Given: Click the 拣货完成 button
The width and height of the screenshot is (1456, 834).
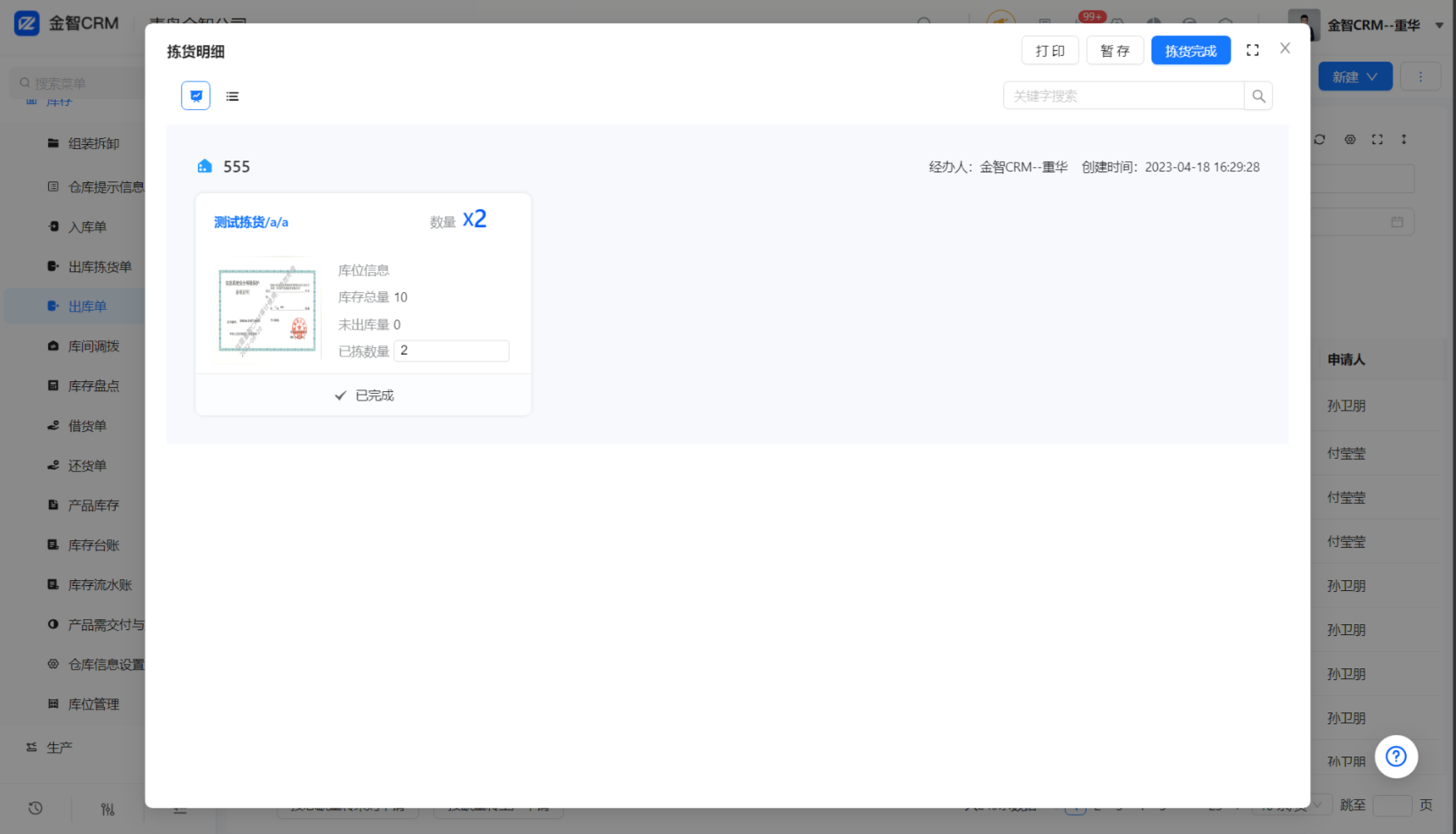Looking at the screenshot, I should tap(1191, 51).
